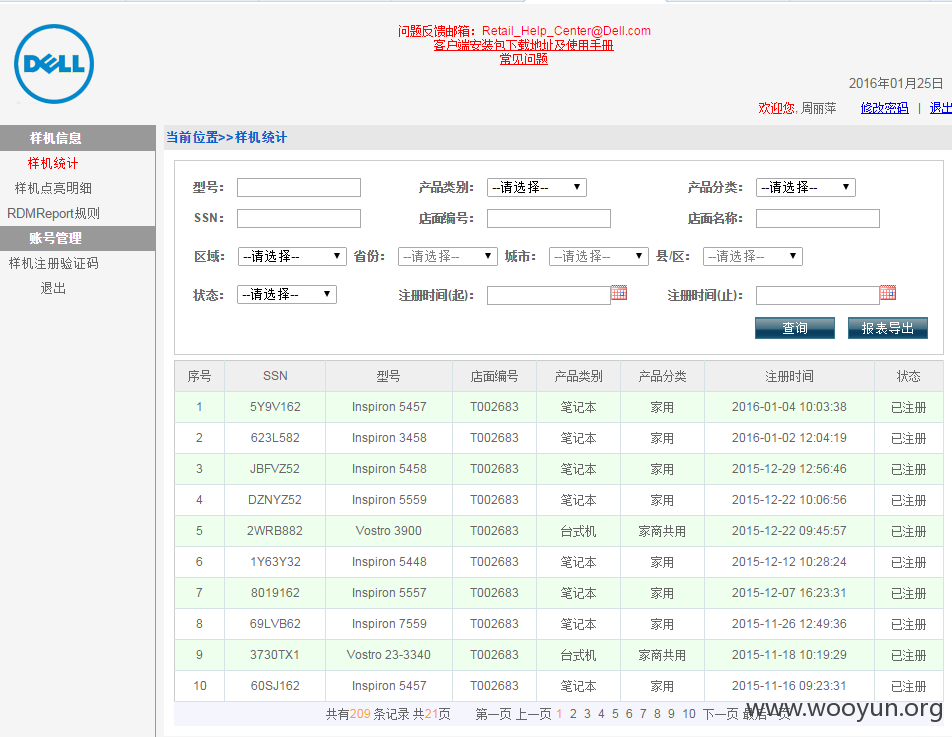Click 第一页 pagination link
Viewport: 952px width, 737px height.
tap(493, 714)
